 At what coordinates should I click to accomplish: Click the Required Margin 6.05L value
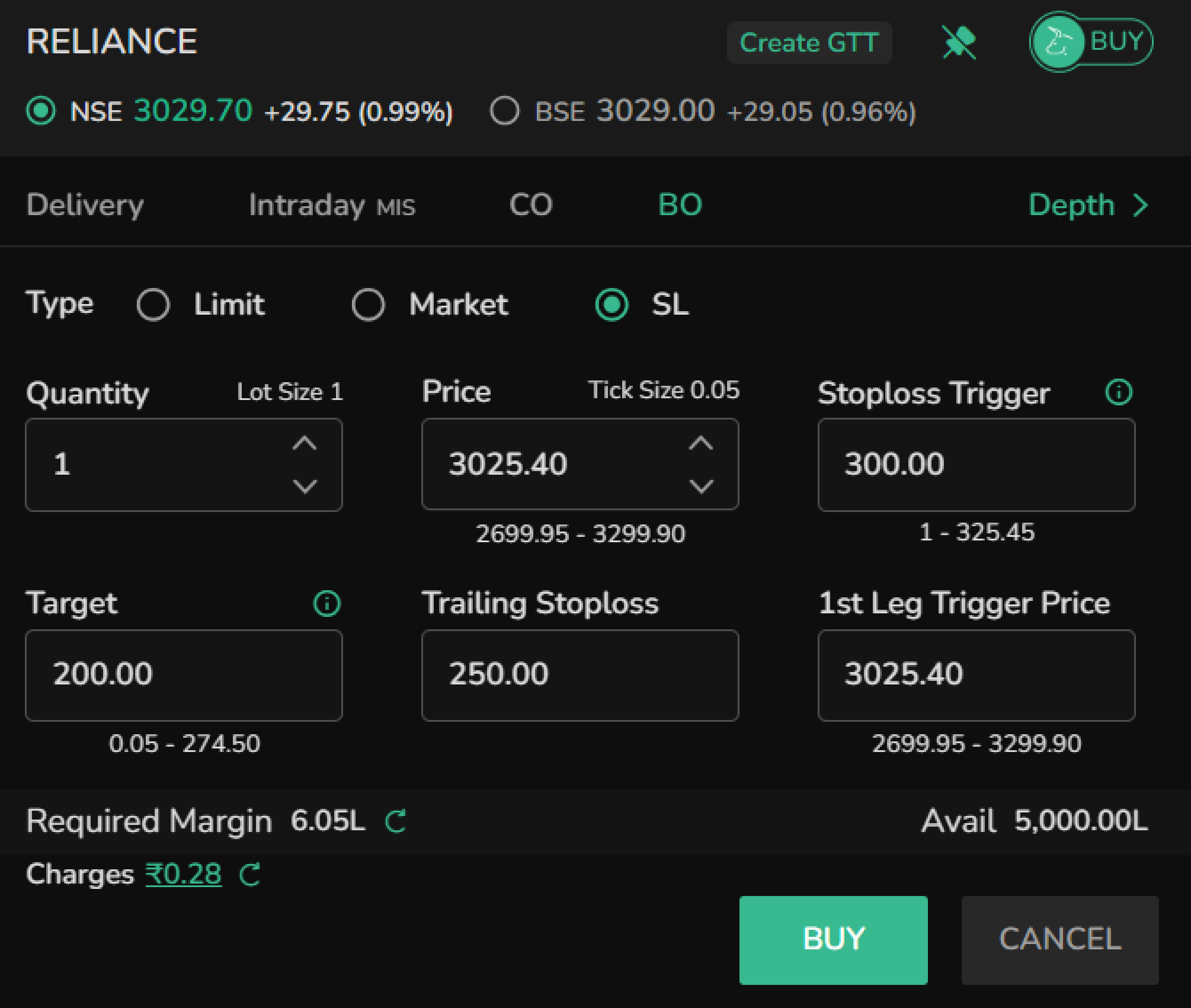tap(328, 821)
